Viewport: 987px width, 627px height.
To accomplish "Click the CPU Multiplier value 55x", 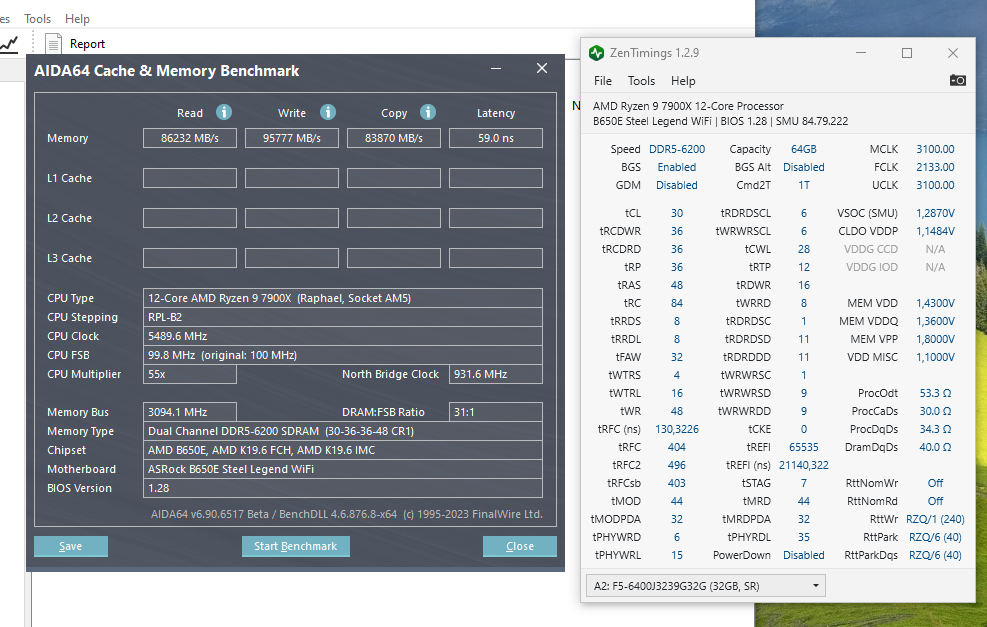I will click(190, 374).
